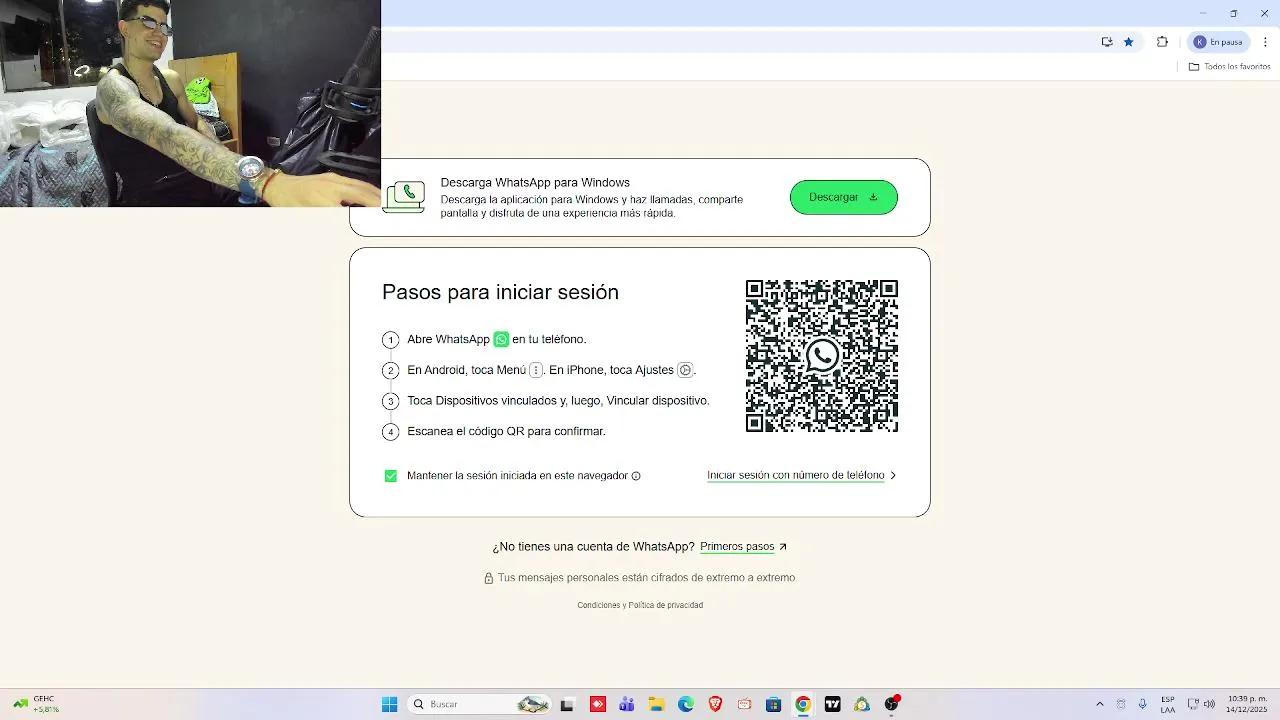The height and width of the screenshot is (720, 1280).
Task: Click ¿No tienes una cuenta de WhatsApp? text
Action: [593, 547]
